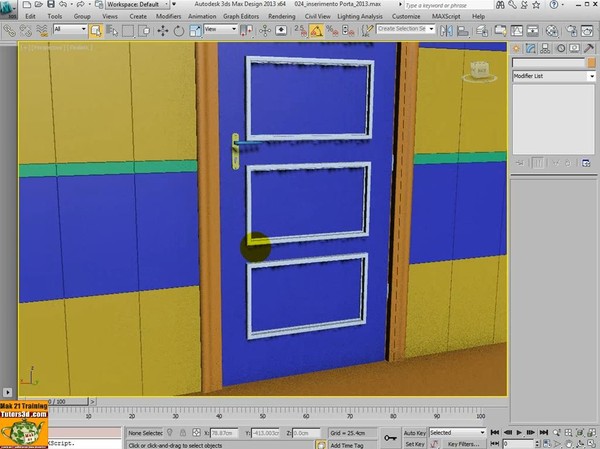This screenshot has height=449, width=600.
Task: Activate the Select Object tool
Action: [96, 31]
